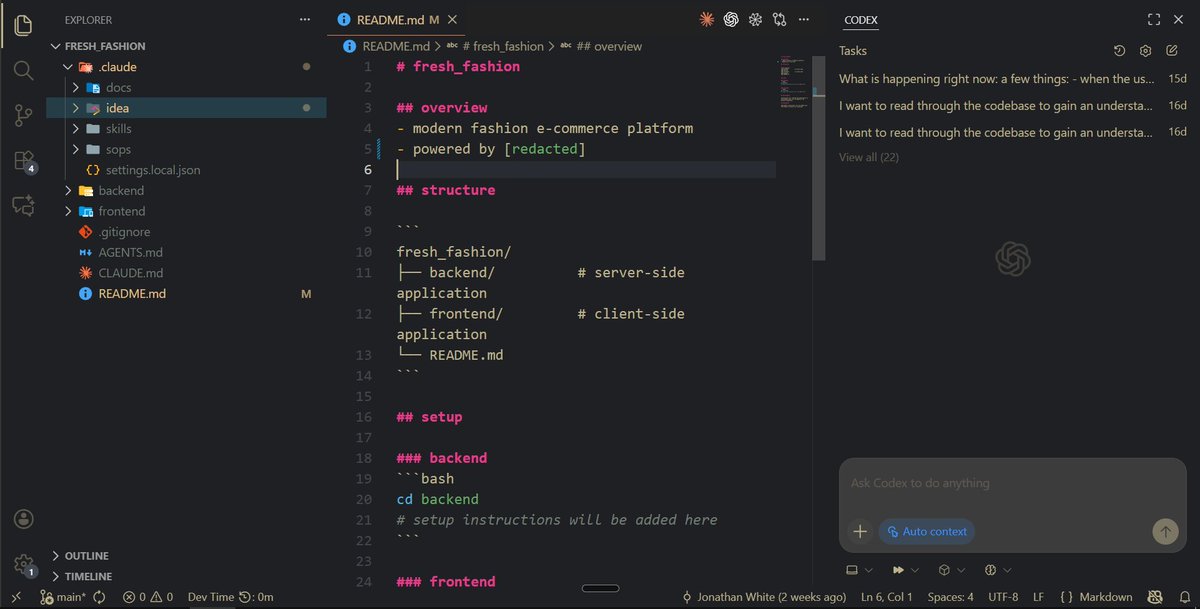Open the Claude Code extension icon
This screenshot has height=609, width=1200.
(x=705, y=19)
